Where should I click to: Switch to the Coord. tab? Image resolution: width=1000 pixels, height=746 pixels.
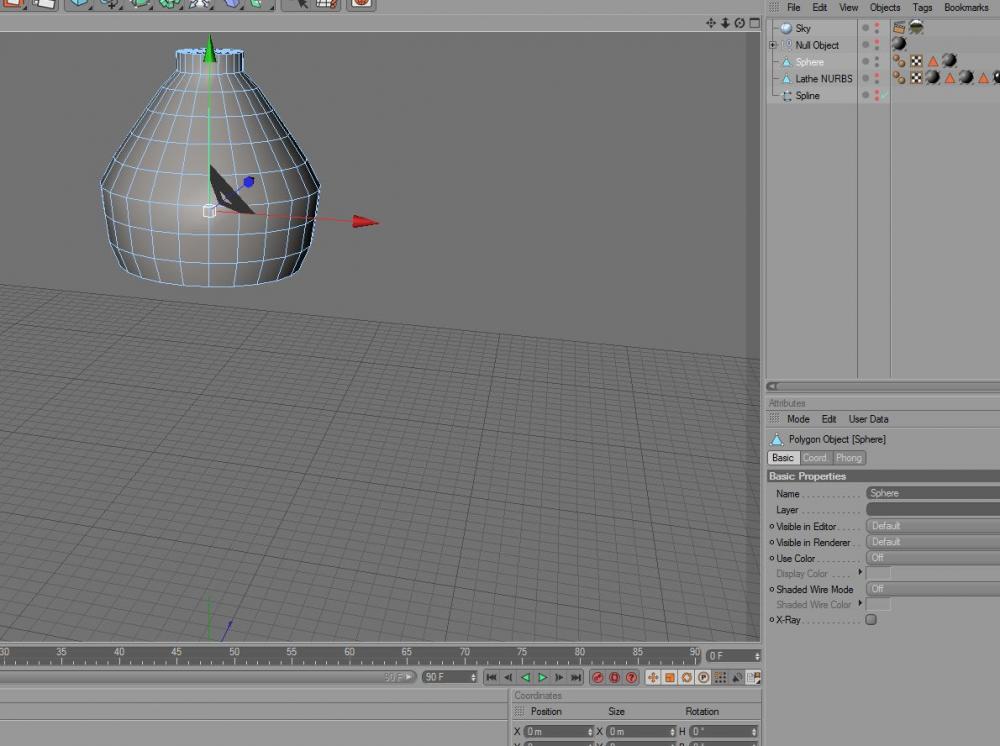pos(815,458)
